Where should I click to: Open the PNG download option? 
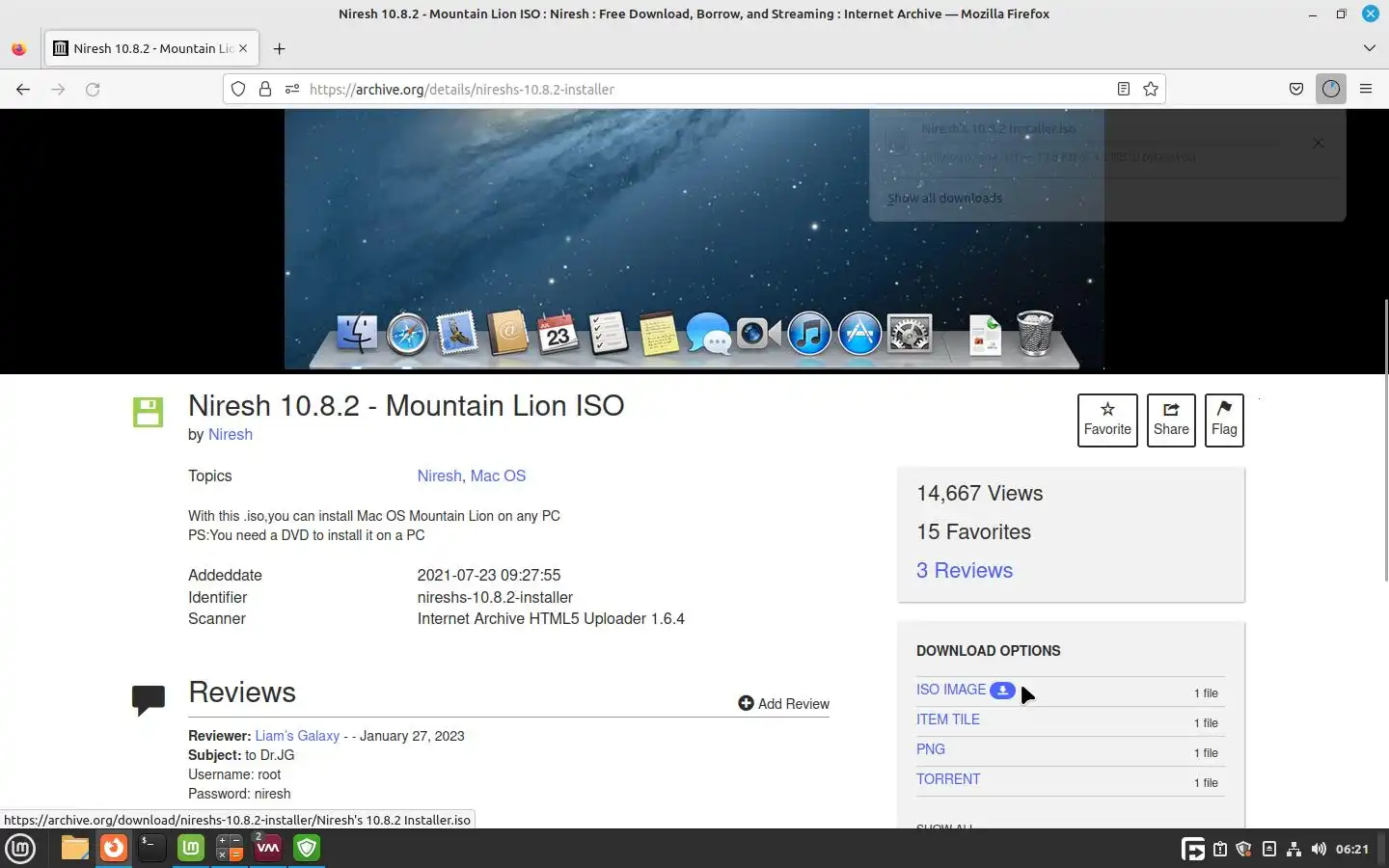pos(931,749)
